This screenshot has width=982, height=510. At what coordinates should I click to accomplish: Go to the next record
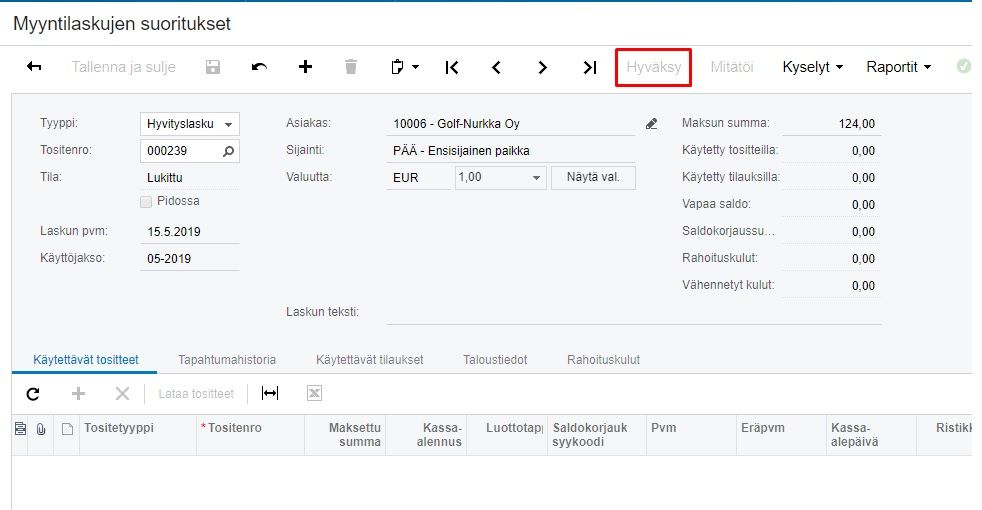point(542,67)
